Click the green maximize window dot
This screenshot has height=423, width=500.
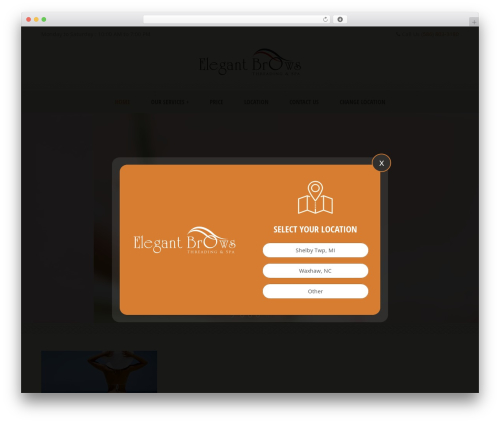[x=44, y=19]
